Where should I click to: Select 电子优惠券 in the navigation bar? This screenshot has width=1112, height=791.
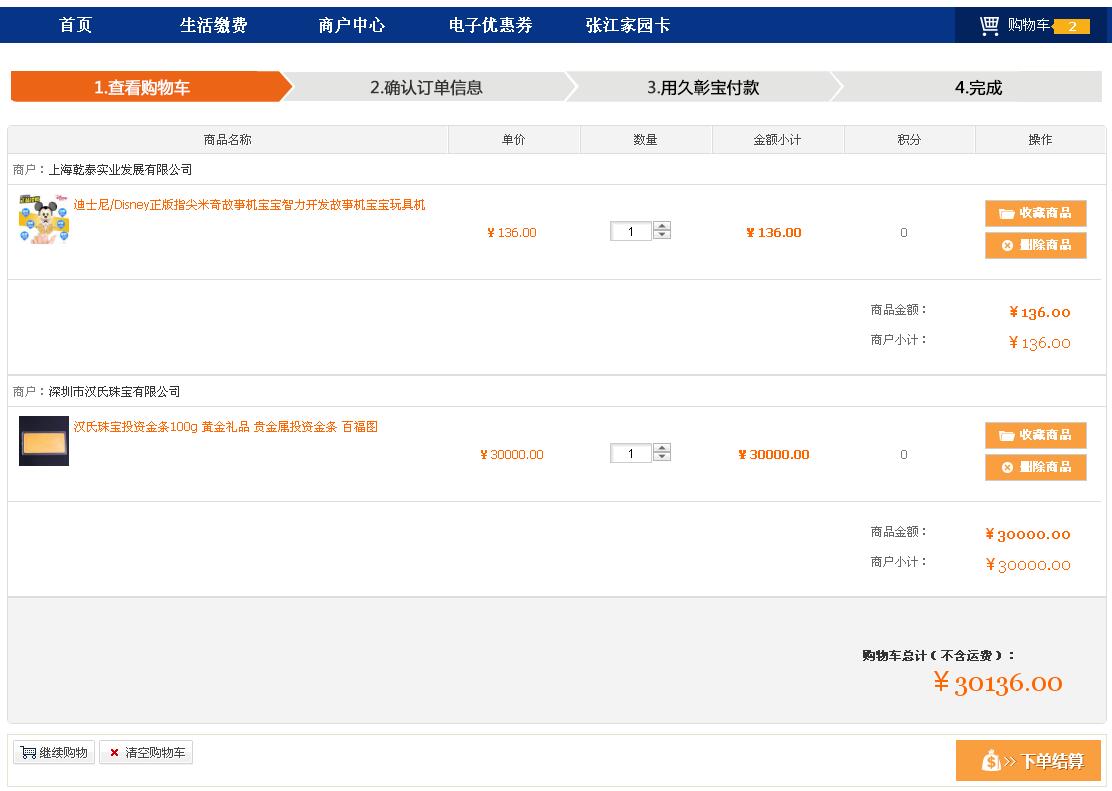pyautogui.click(x=491, y=26)
